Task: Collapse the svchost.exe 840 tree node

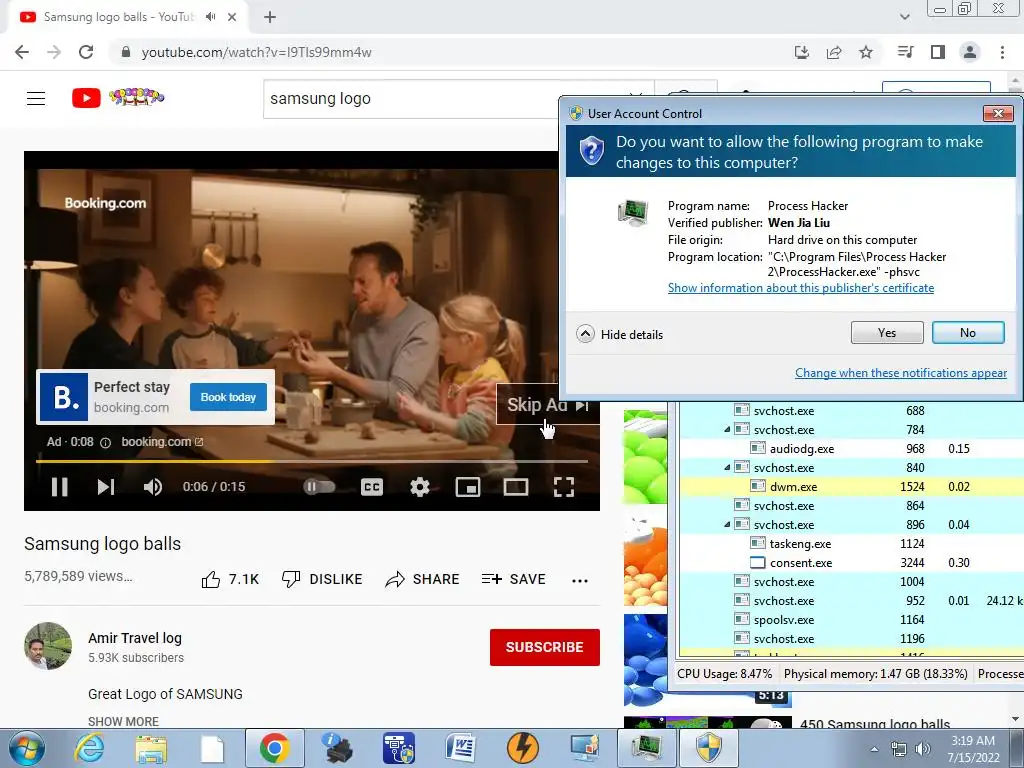Action: pyautogui.click(x=727, y=468)
